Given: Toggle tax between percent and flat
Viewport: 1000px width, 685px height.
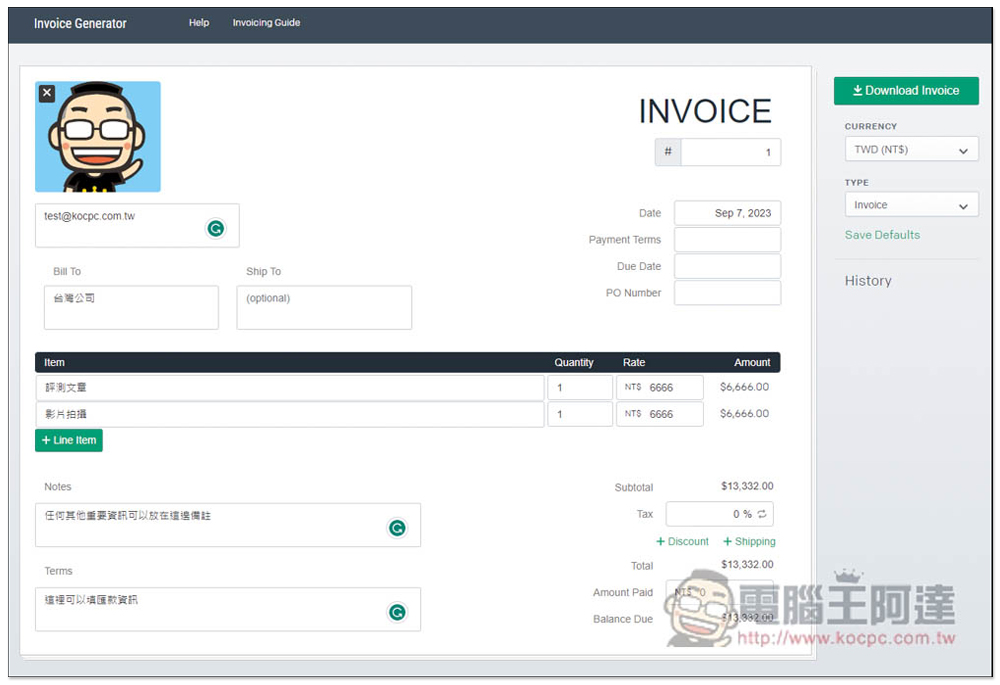Looking at the screenshot, I should coord(762,514).
